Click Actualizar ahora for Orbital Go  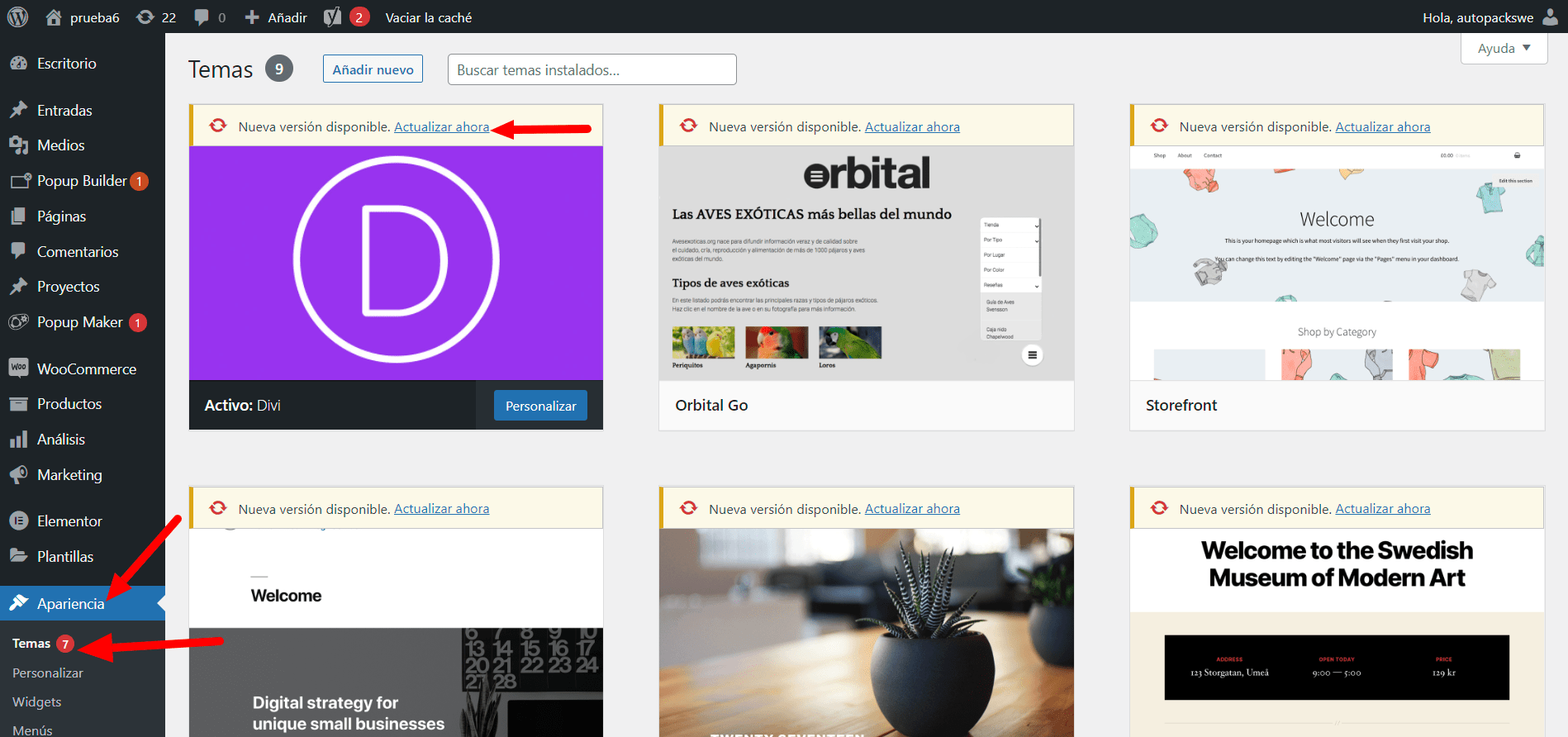click(x=912, y=126)
